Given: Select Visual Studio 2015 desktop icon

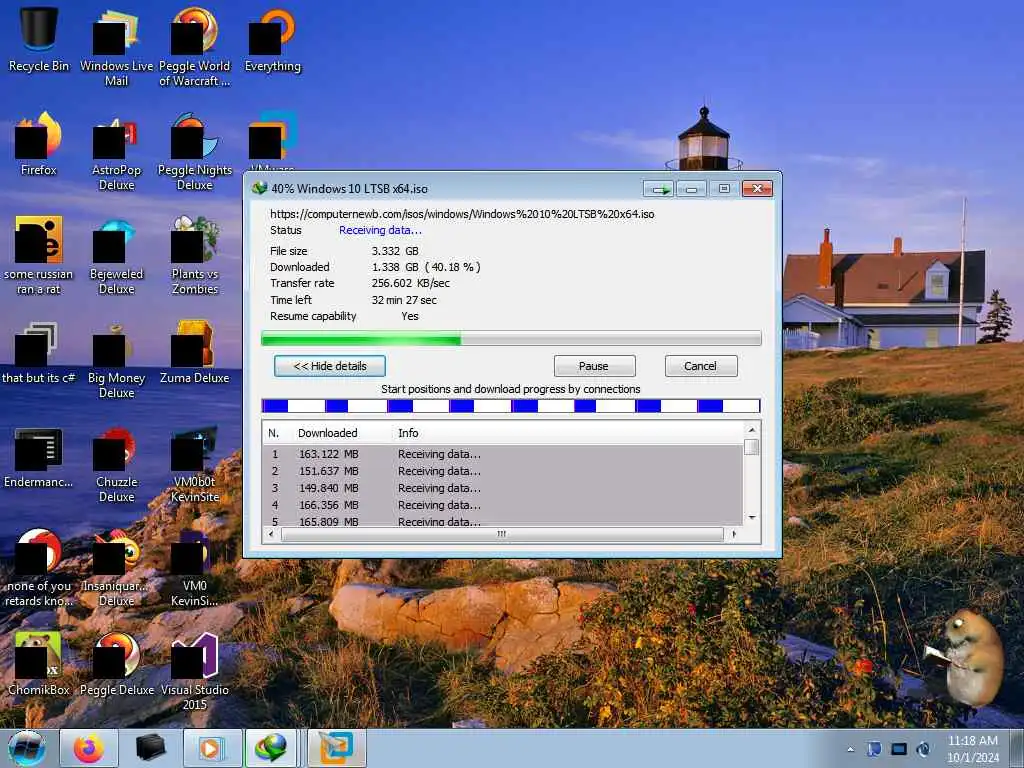Looking at the screenshot, I should pyautogui.click(x=195, y=672).
